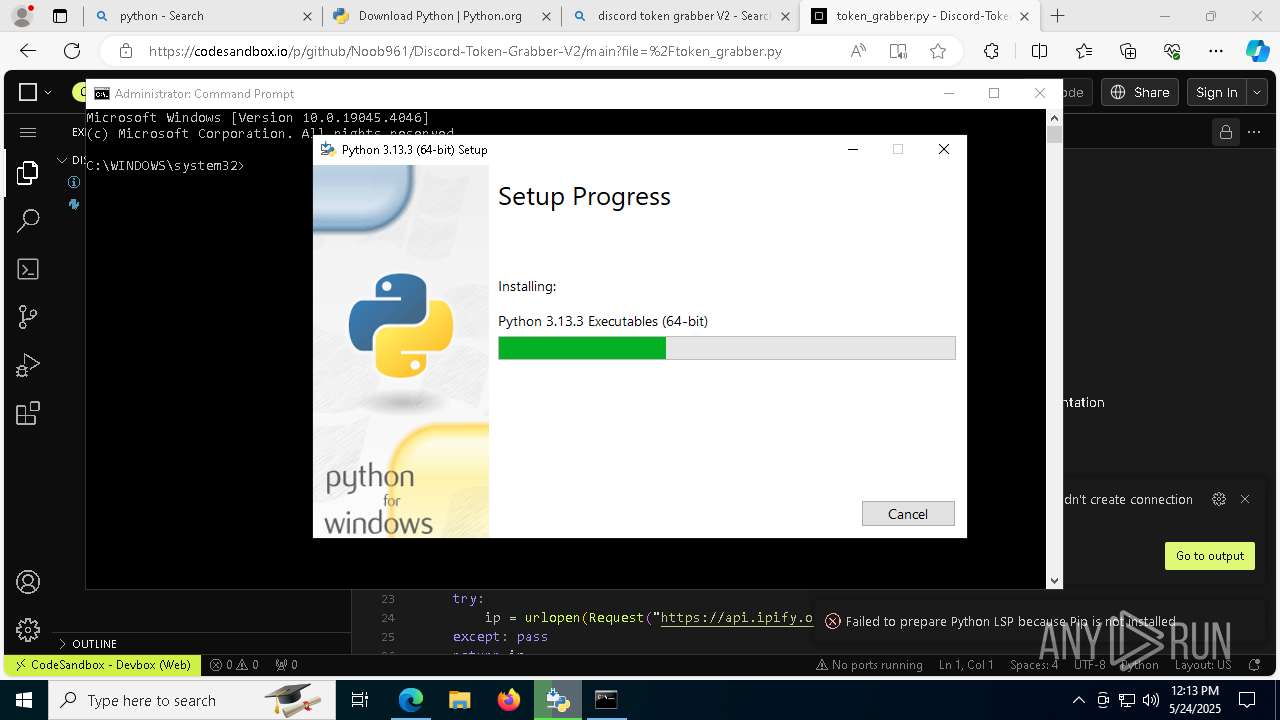Switch to Download Python | Python.org tab
The height and width of the screenshot is (720, 1280).
pos(442,16)
